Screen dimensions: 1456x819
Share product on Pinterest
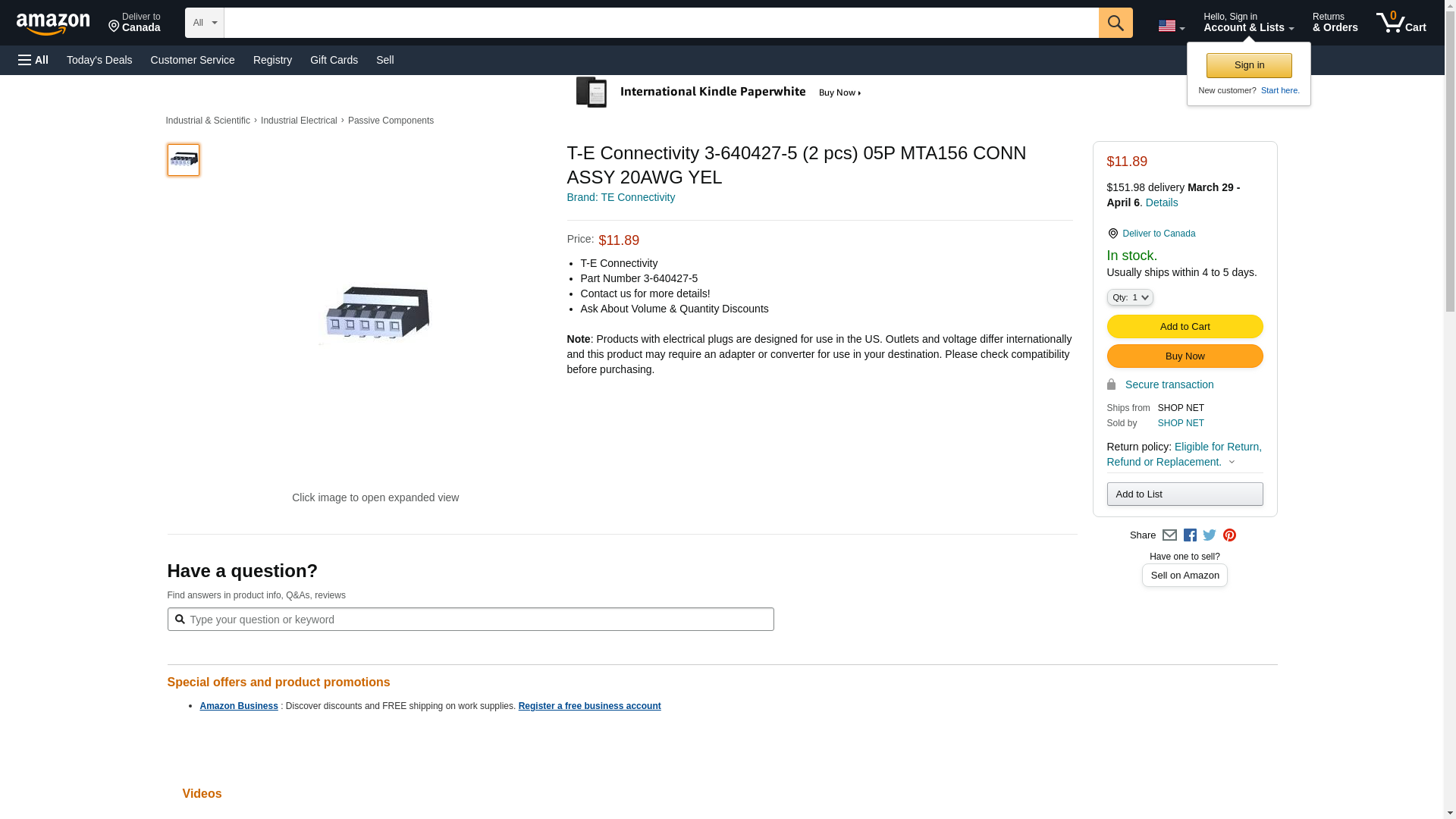click(x=1229, y=535)
